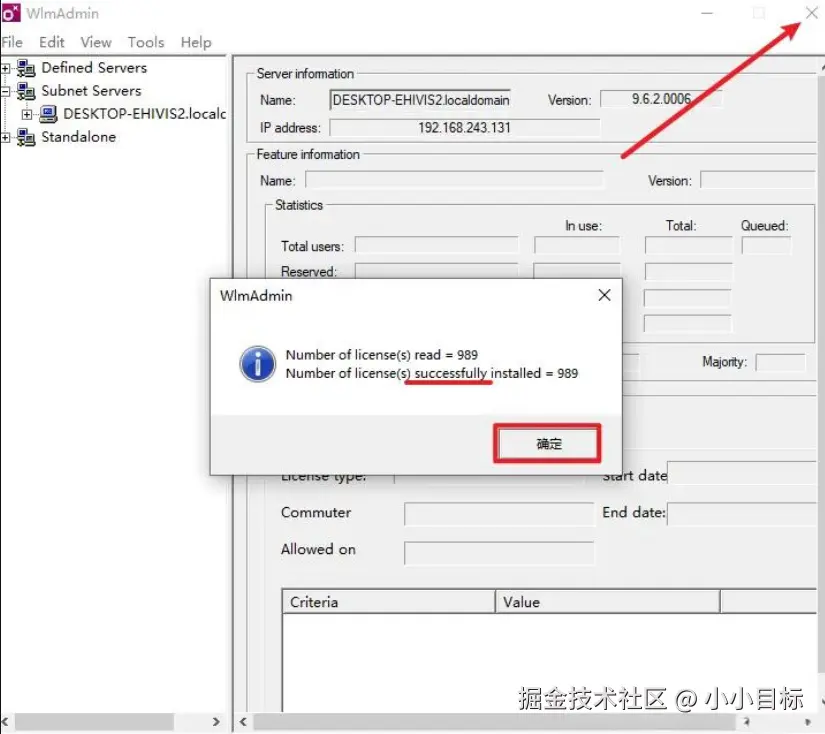Open the View menu
This screenshot has width=825, height=734.
click(96, 42)
